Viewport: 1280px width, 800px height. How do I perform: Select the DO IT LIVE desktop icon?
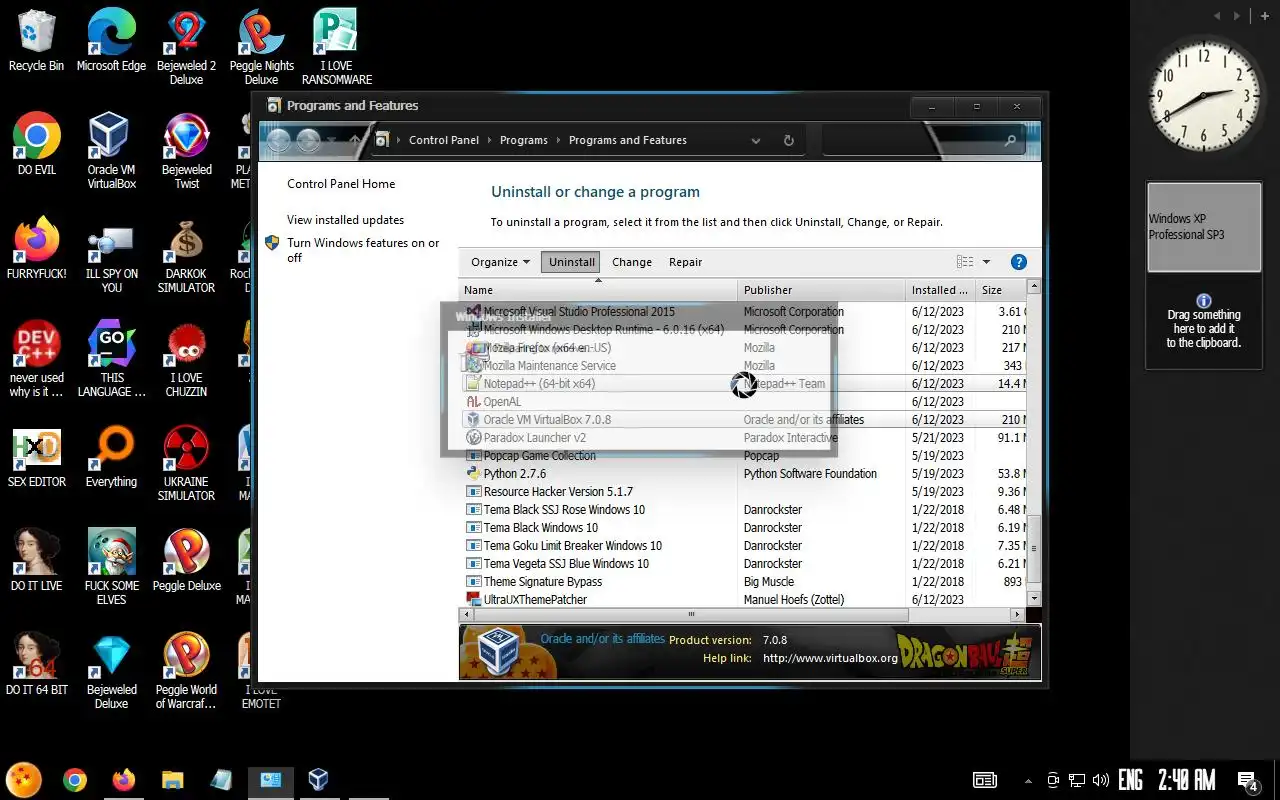pos(36,560)
